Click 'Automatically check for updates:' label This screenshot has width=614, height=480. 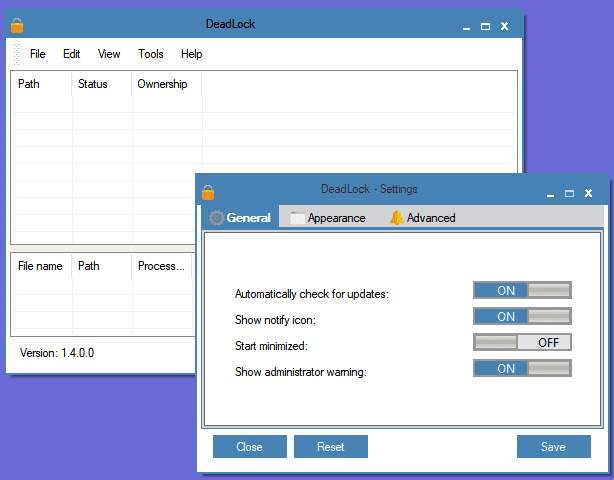[312, 294]
